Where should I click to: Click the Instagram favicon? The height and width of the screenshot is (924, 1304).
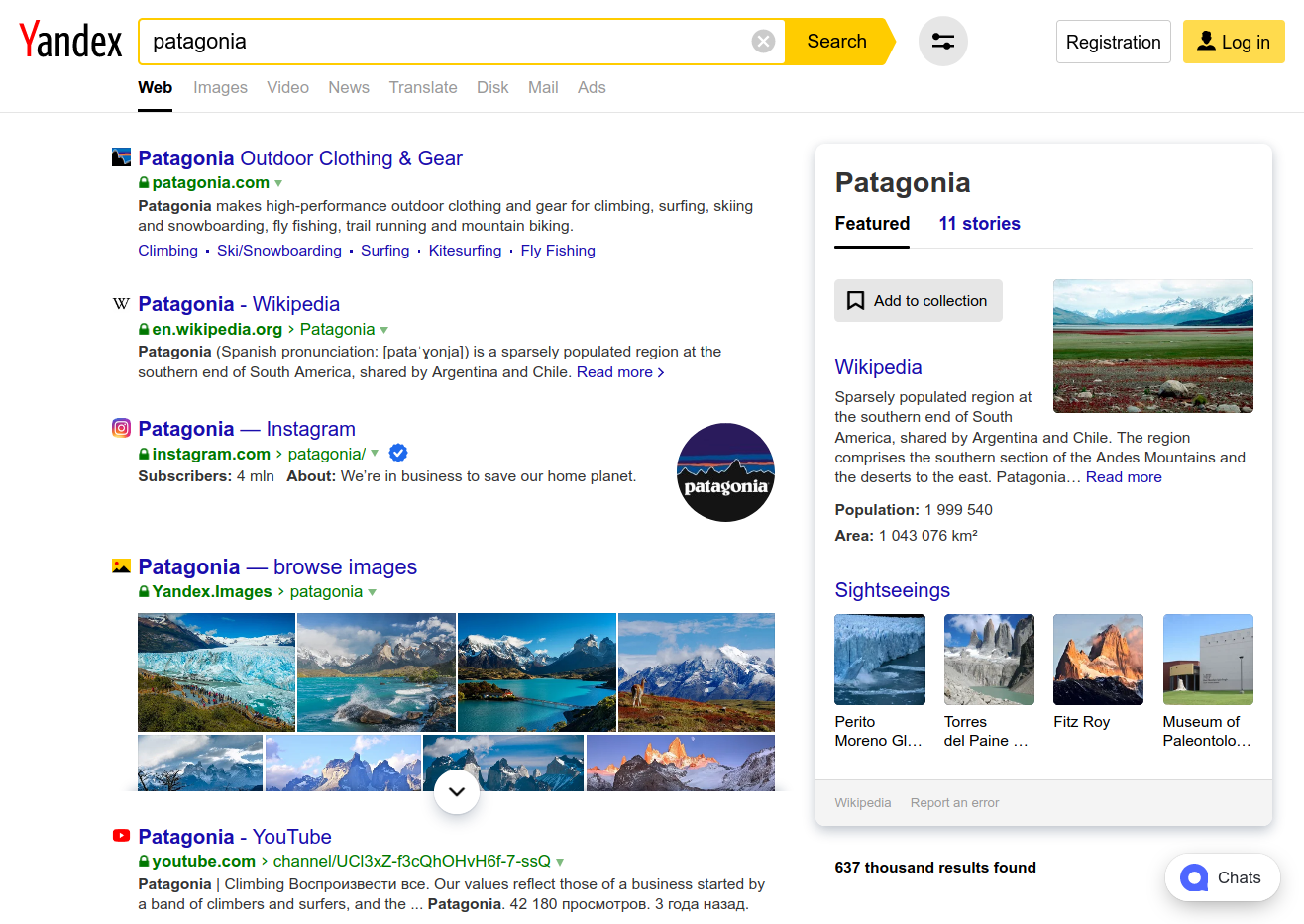[x=121, y=428]
